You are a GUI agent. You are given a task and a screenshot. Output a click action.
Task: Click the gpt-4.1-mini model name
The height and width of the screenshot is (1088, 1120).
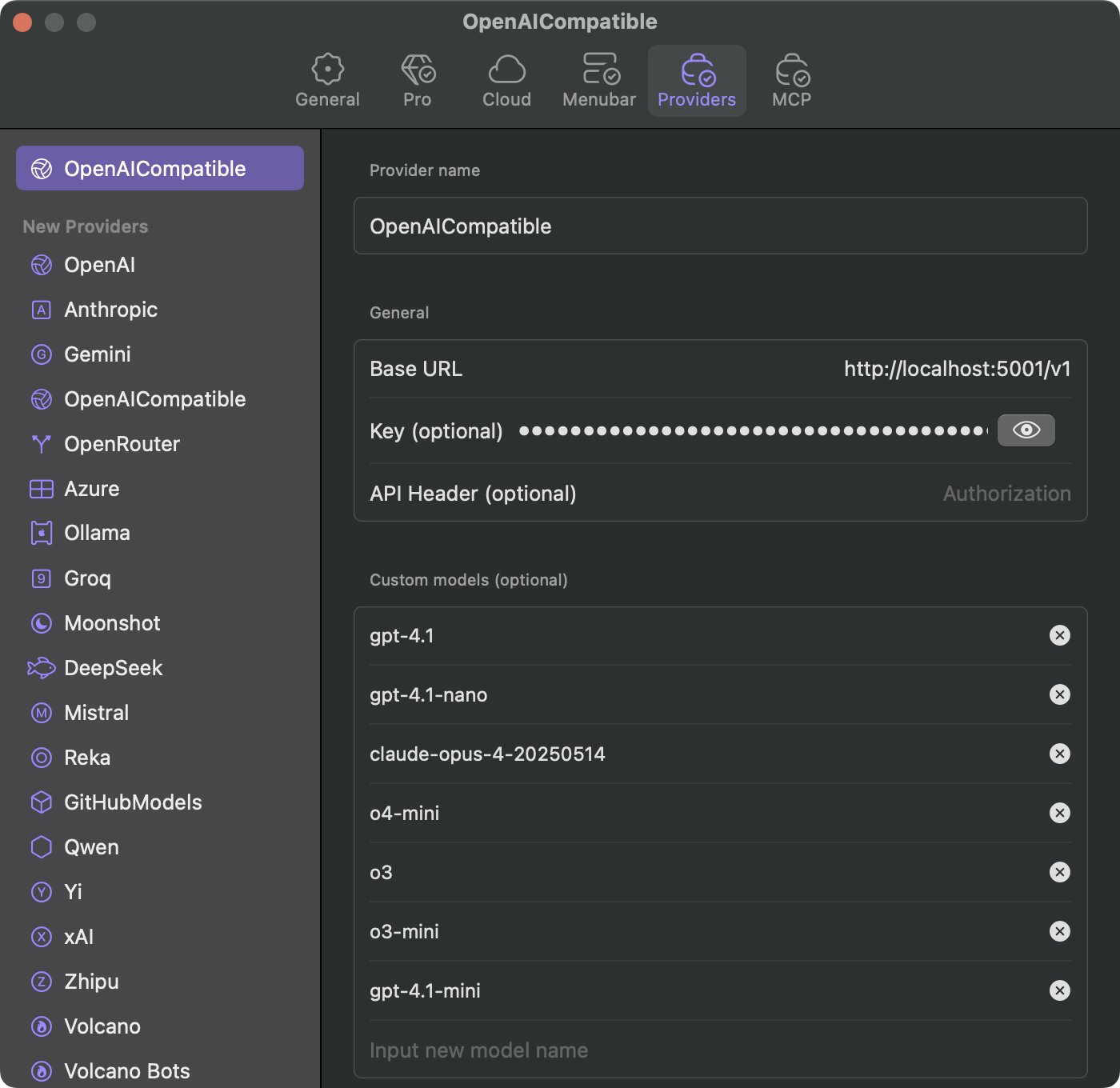pos(425,990)
